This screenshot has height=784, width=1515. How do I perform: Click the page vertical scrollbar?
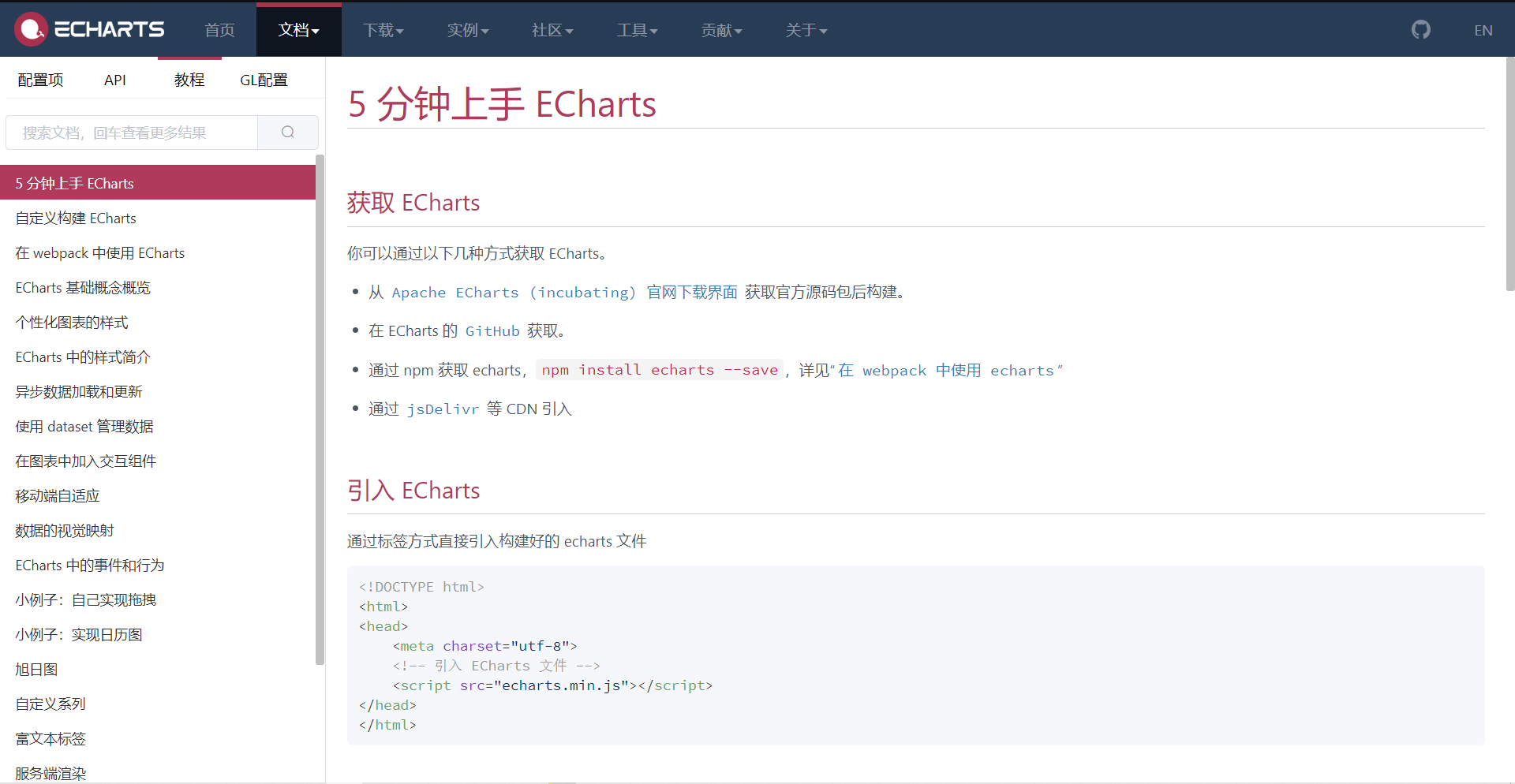tap(1510, 174)
